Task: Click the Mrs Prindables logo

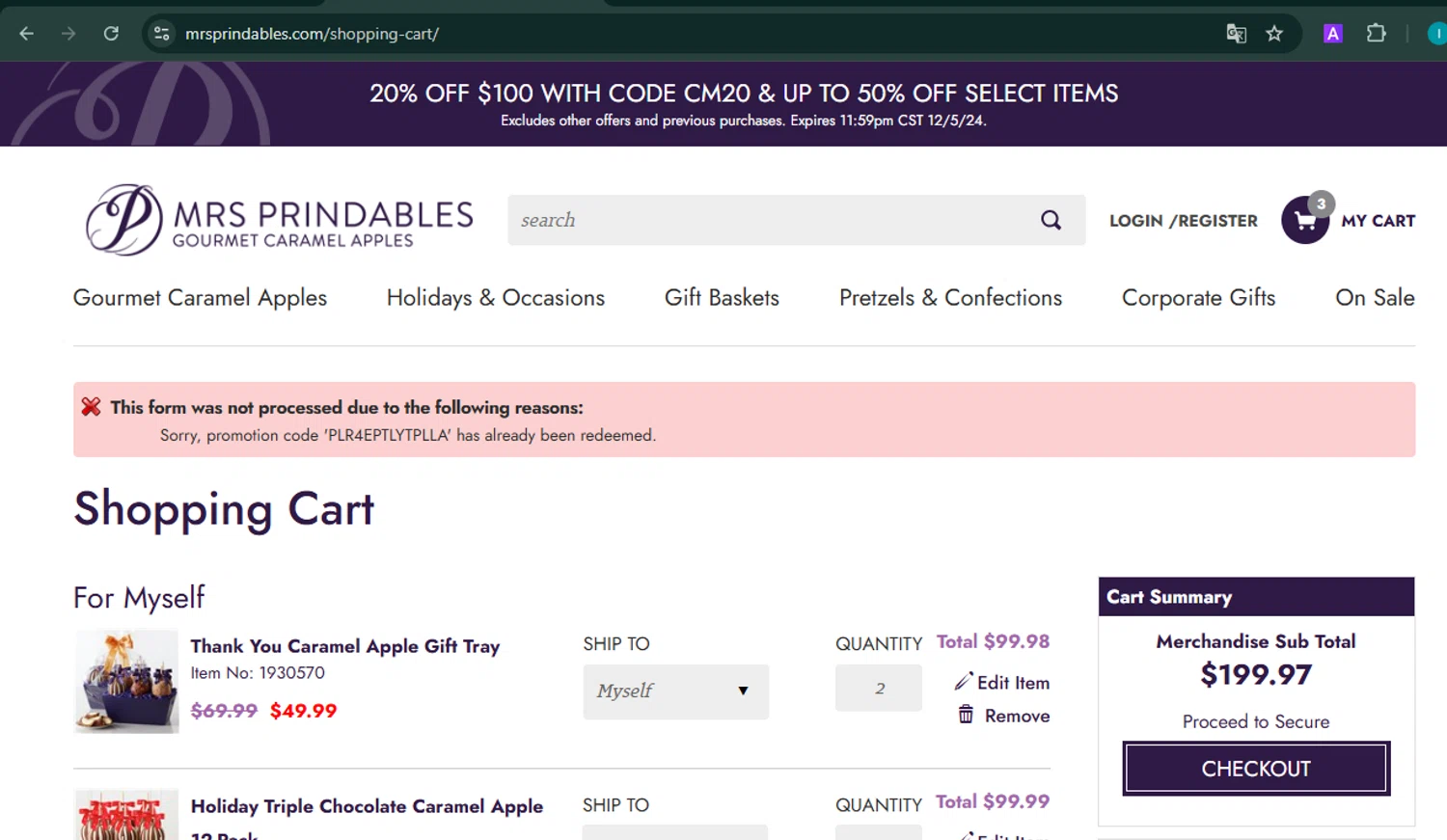Action: 279,220
